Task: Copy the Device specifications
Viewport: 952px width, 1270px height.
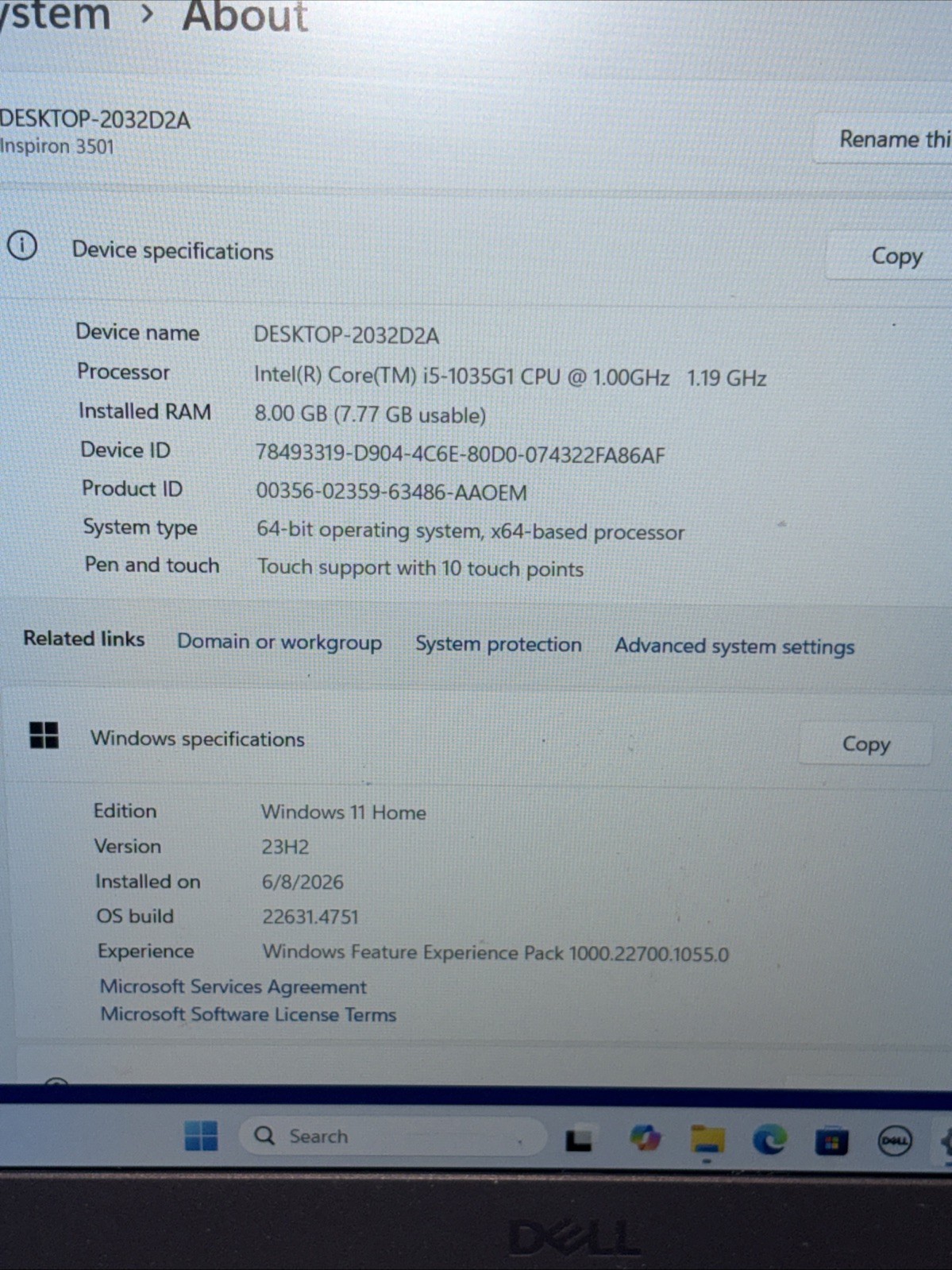Action: click(889, 256)
